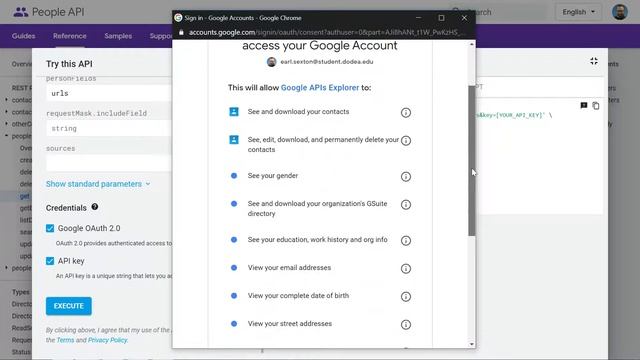The width and height of the screenshot is (640, 360).
Task: Click the EXECUTE button
Action: coord(69,306)
